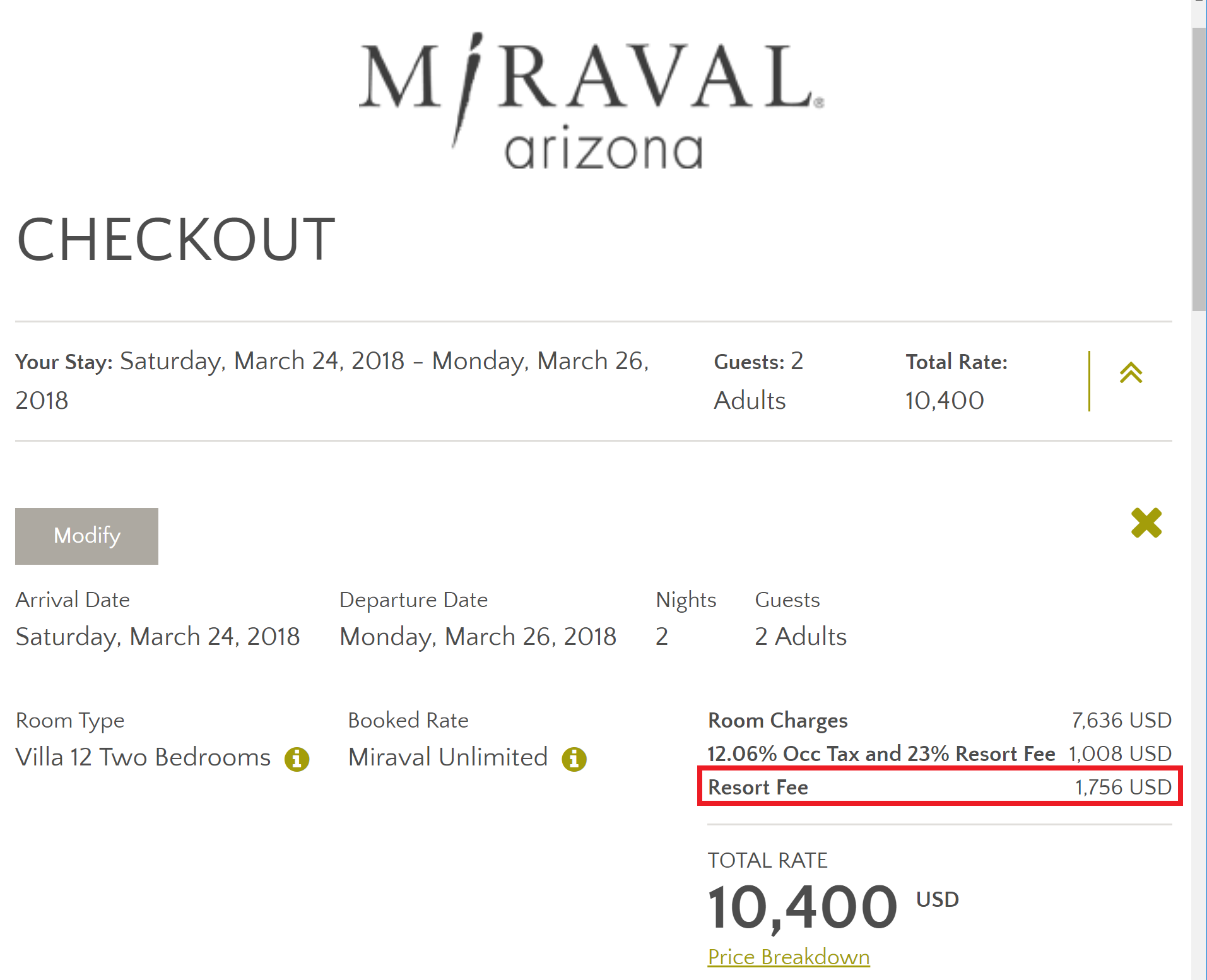Viewport: 1207px width, 980px height.
Task: Click the Guests 2 Adults value
Action: point(800,637)
